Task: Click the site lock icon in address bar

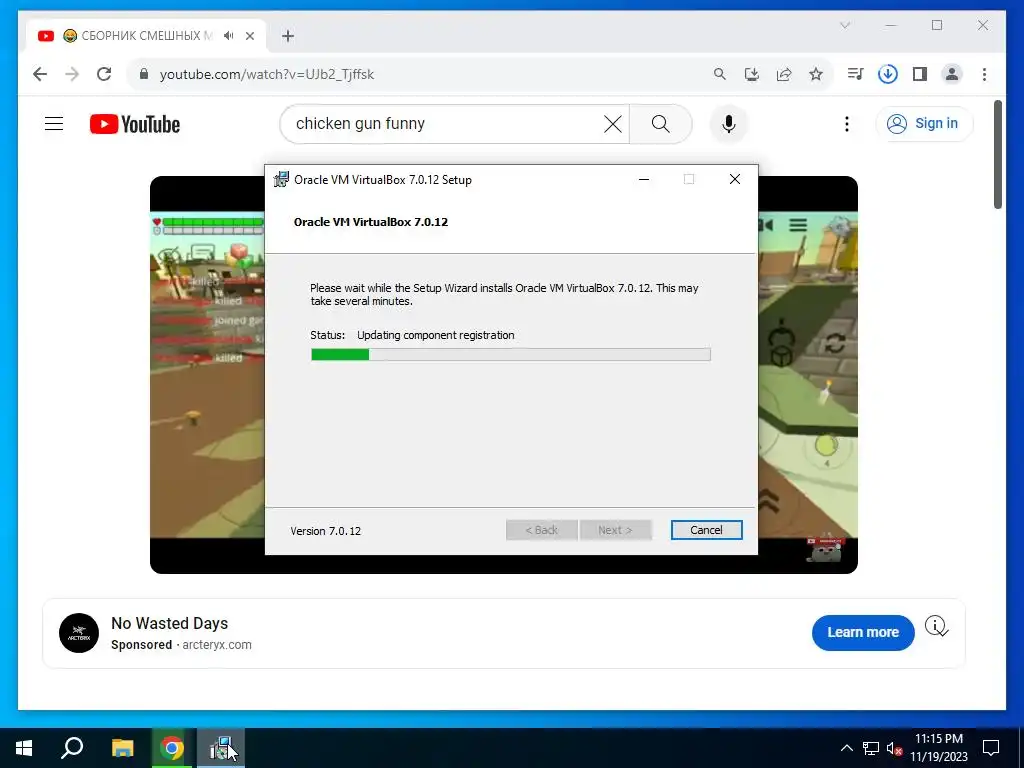Action: pos(144,74)
